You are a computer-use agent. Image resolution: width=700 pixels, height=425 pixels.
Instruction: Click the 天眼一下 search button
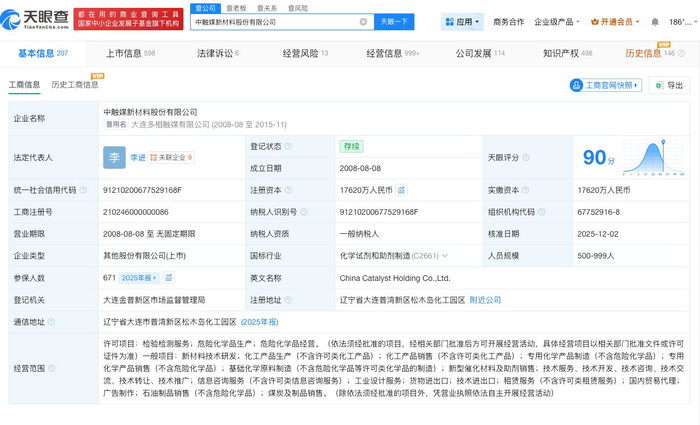click(394, 22)
